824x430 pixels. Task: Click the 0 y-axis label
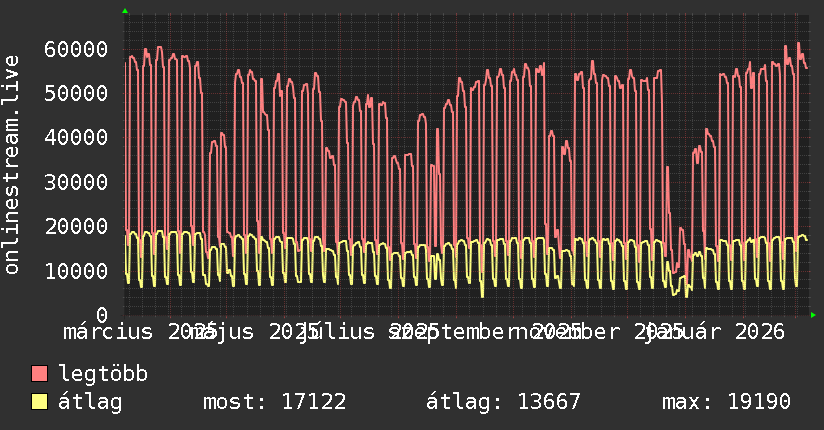102,315
